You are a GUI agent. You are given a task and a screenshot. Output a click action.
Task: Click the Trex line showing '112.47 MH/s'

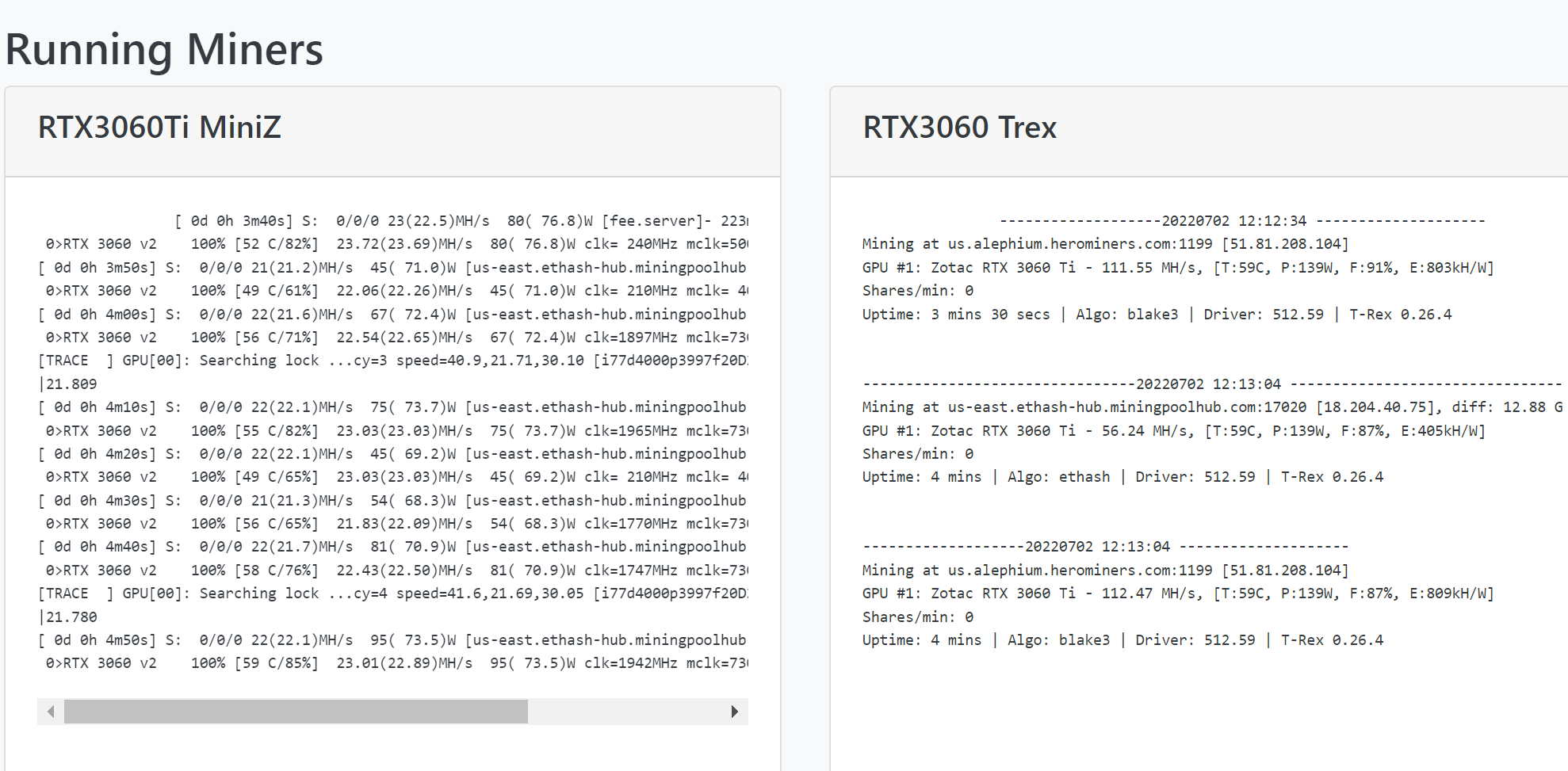[1178, 594]
